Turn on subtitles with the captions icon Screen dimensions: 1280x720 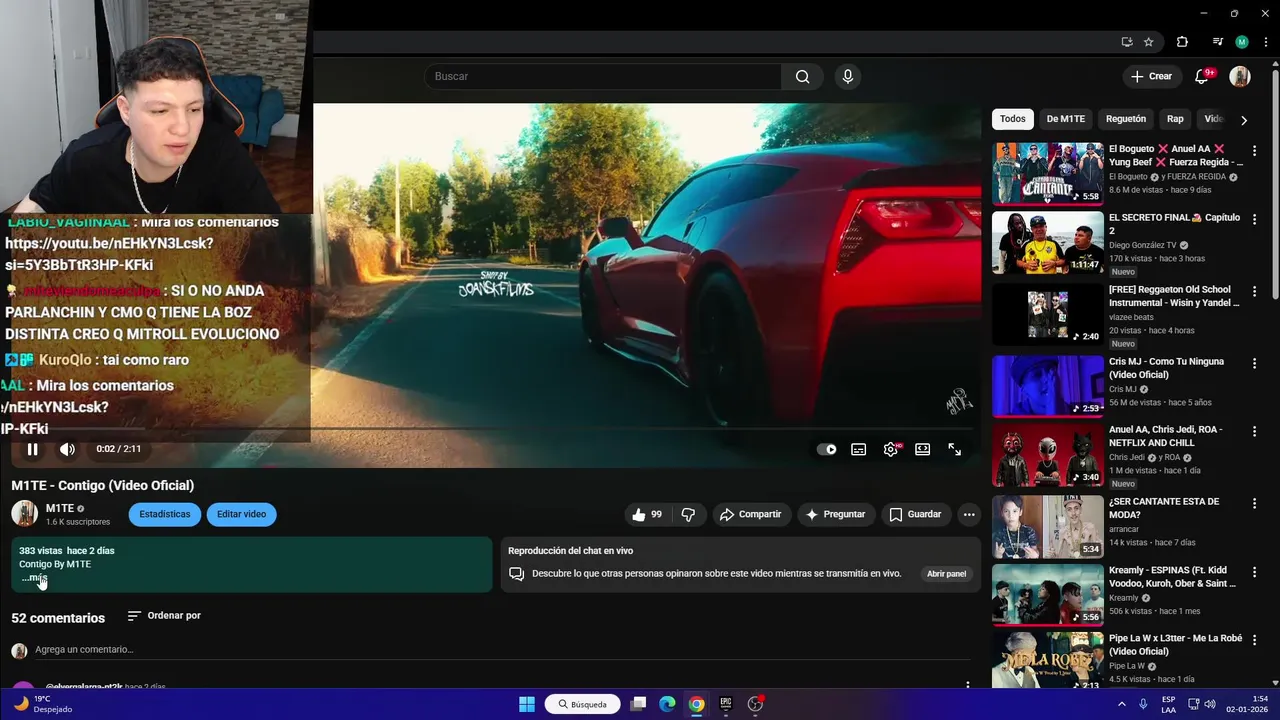click(858, 450)
